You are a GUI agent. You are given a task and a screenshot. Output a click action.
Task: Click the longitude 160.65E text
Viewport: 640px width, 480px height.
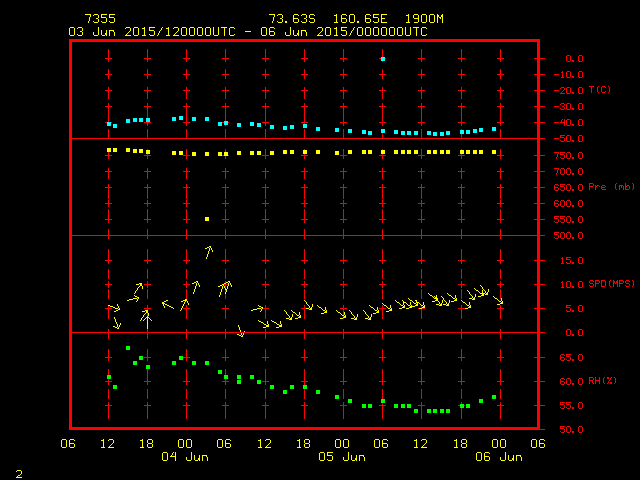coord(354,19)
